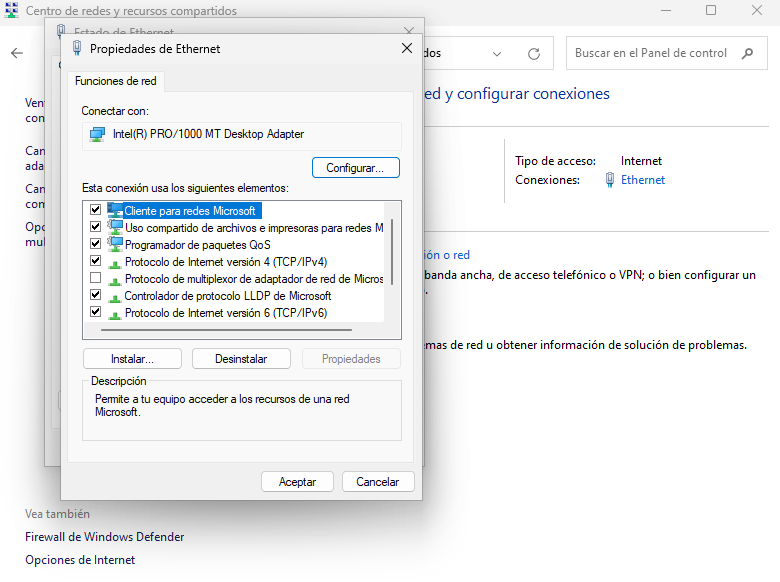The height and width of the screenshot is (582, 780).
Task: Click the Ethernet plug icon beside Conexiones
Action: pyautogui.click(x=610, y=180)
